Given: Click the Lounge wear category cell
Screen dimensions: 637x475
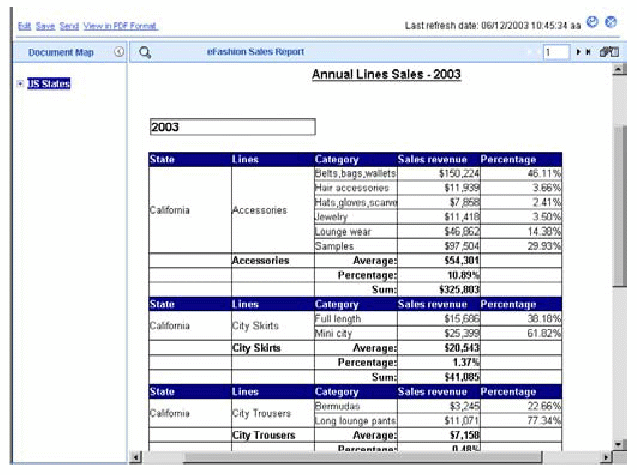Looking at the screenshot, I should click(x=355, y=232).
